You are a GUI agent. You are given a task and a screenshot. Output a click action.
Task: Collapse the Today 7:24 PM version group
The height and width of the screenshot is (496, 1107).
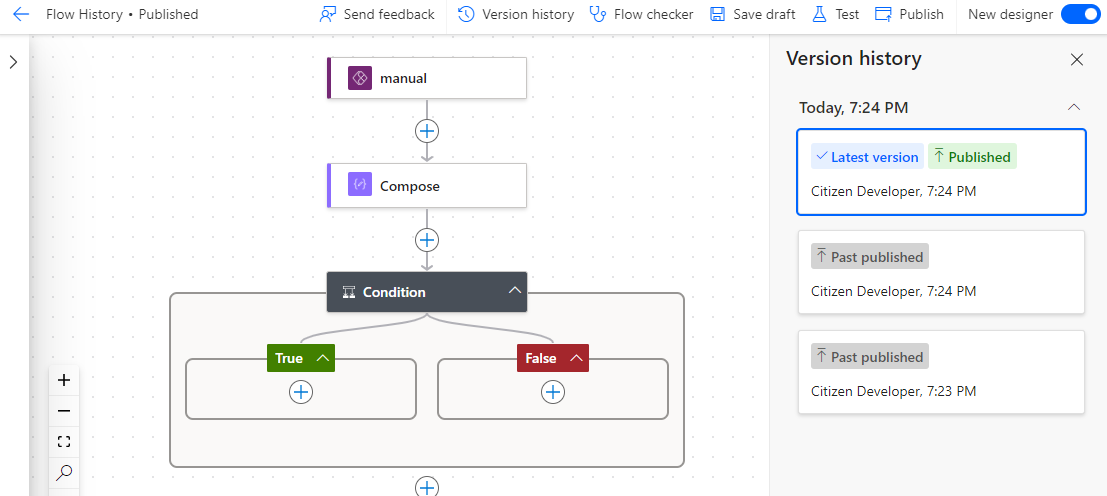(x=1074, y=107)
